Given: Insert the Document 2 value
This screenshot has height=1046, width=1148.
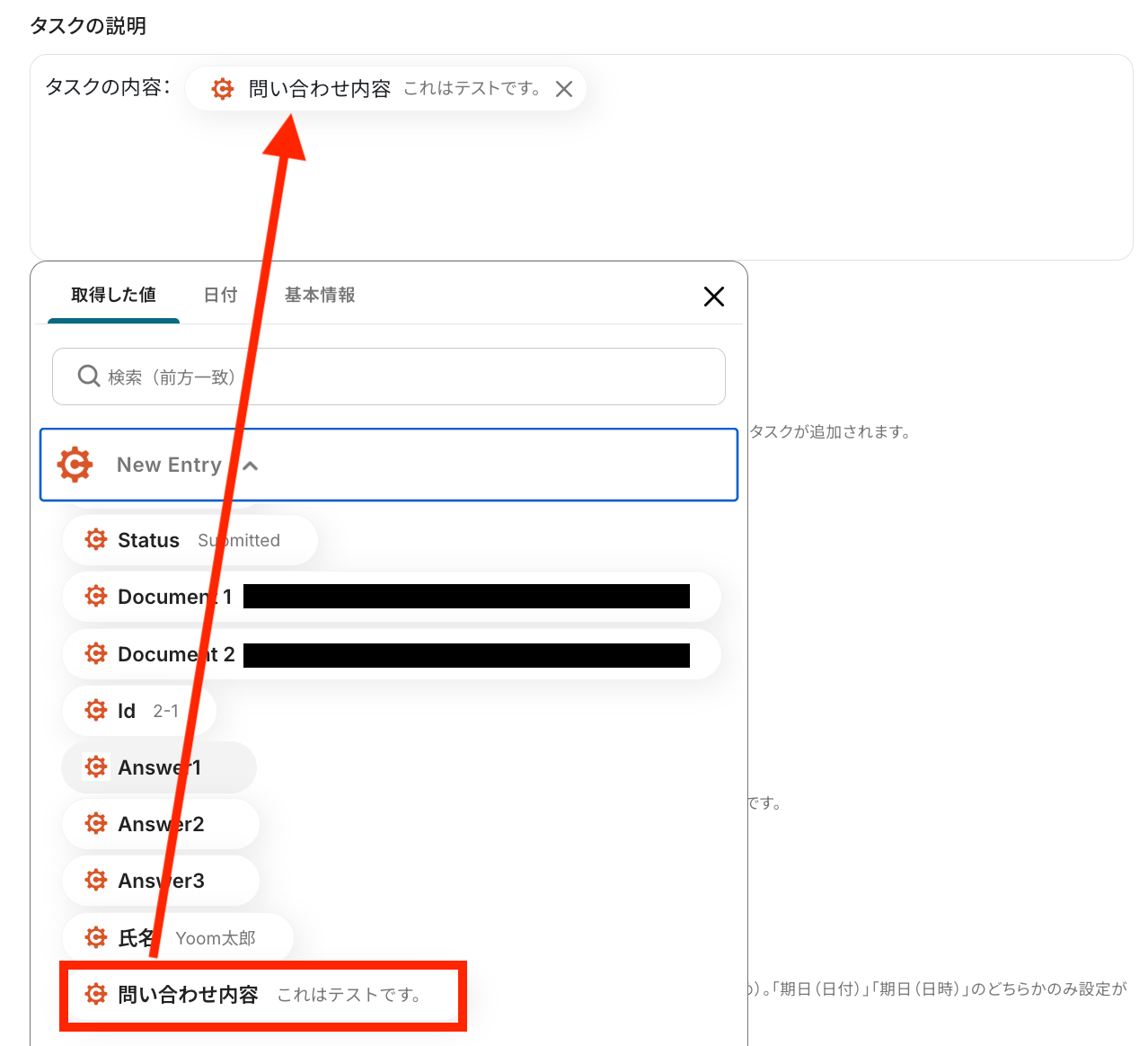Looking at the screenshot, I should point(392,654).
